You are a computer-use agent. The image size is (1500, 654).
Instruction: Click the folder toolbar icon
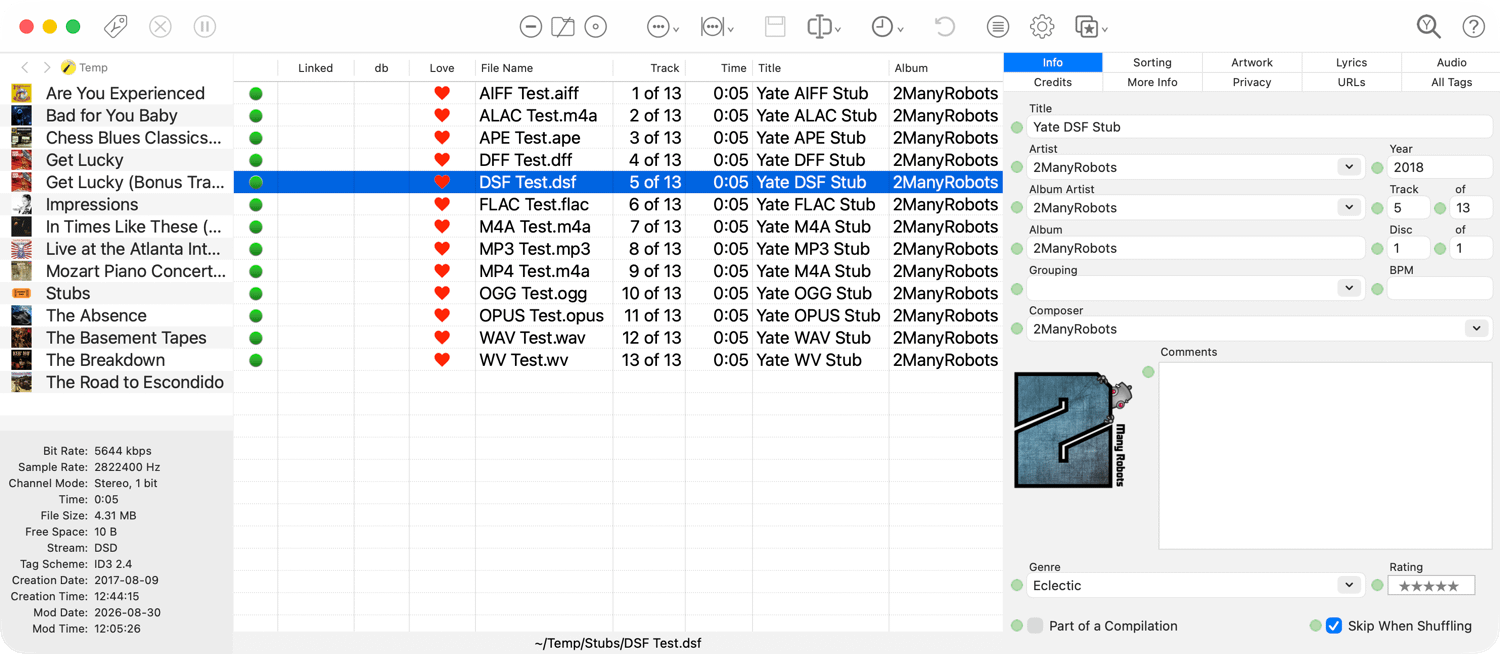point(563,27)
